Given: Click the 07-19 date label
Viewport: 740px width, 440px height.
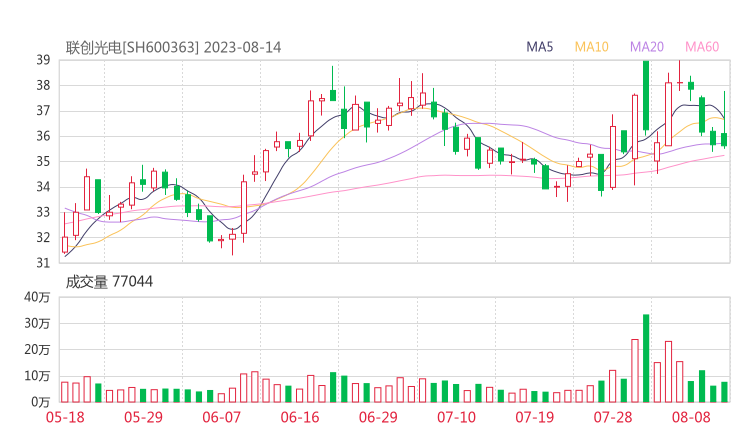Looking at the screenshot, I should pyautogui.click(x=534, y=417).
